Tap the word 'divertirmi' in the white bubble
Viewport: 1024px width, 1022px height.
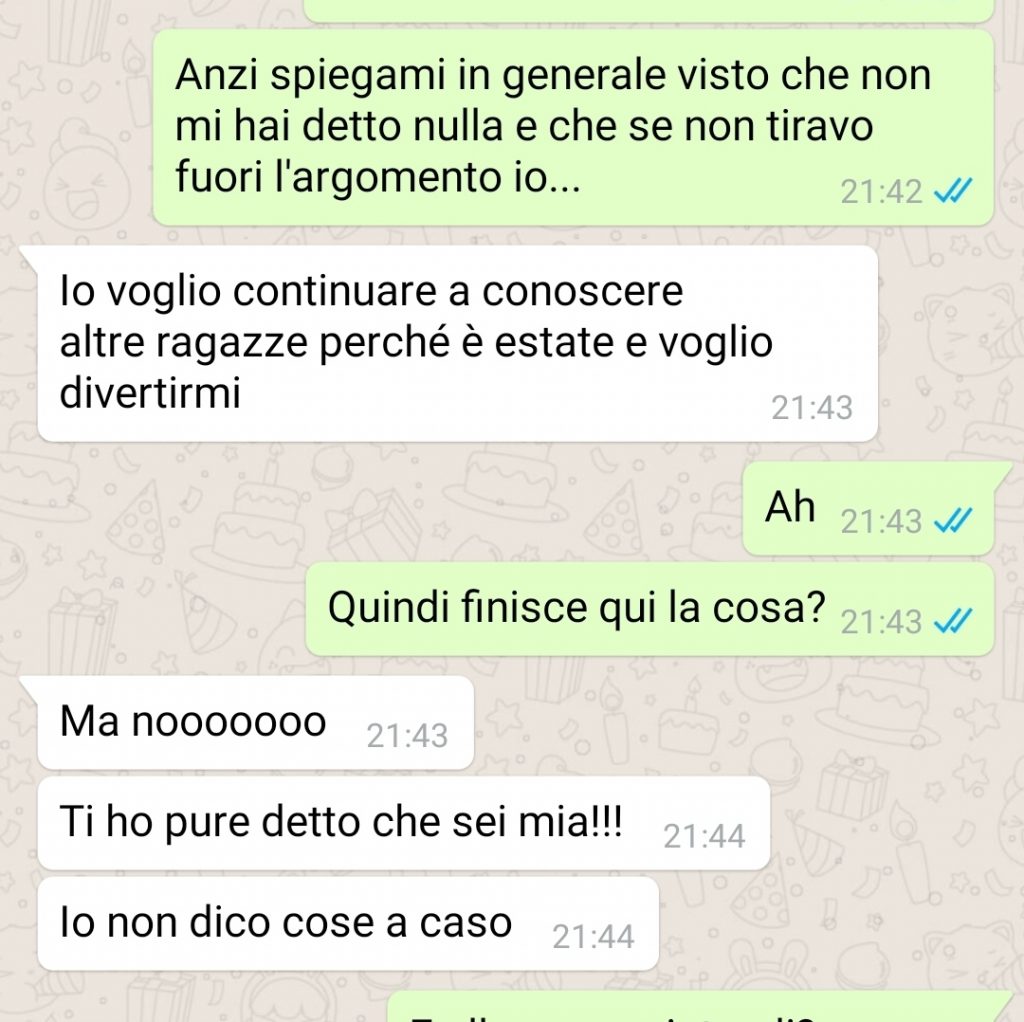(150, 392)
